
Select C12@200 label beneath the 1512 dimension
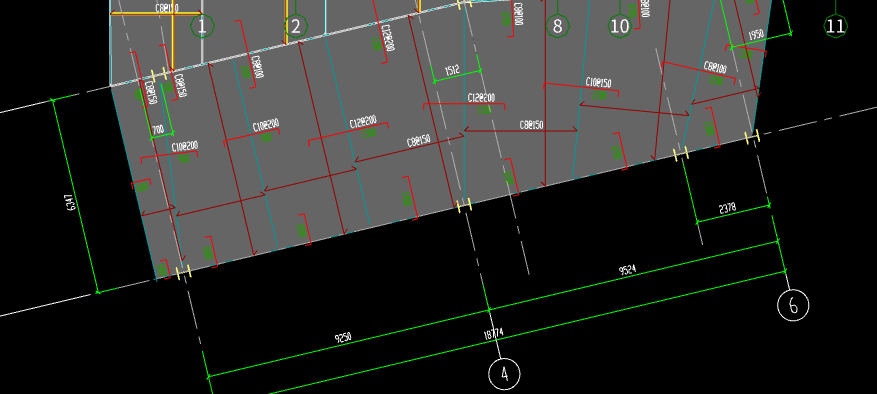(481, 98)
